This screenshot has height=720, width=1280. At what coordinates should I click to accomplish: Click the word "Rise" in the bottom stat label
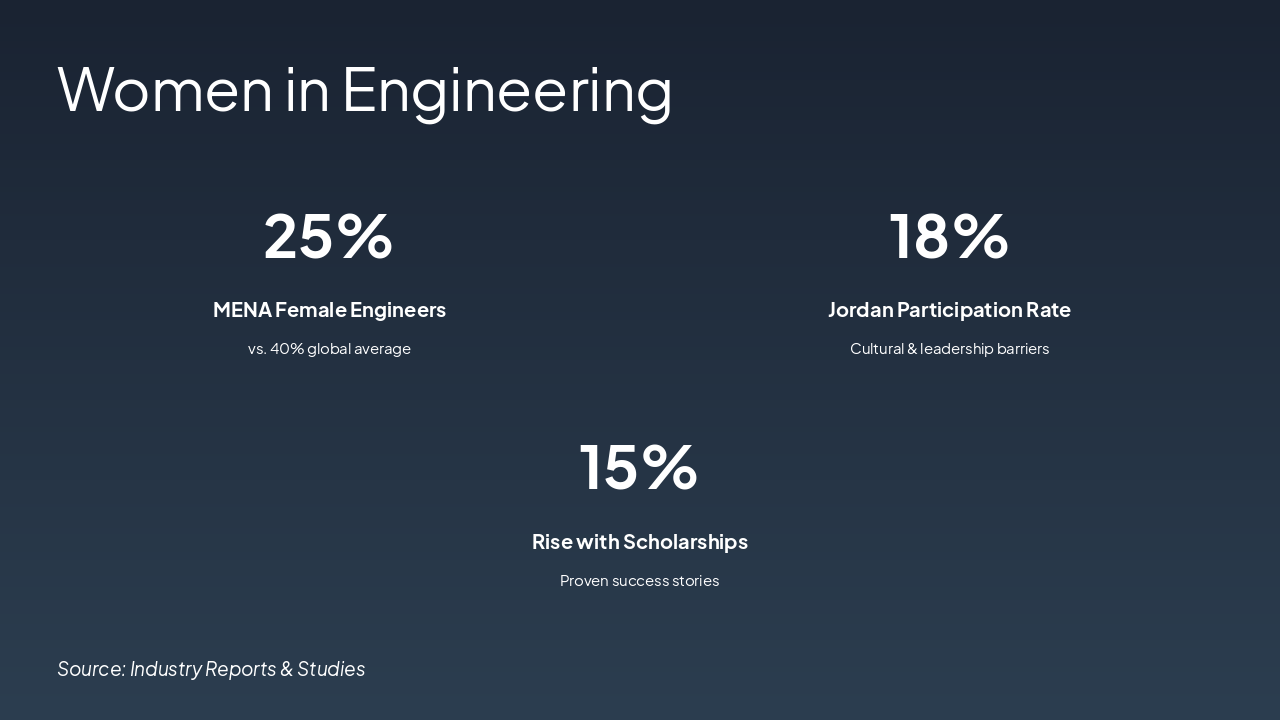(552, 542)
